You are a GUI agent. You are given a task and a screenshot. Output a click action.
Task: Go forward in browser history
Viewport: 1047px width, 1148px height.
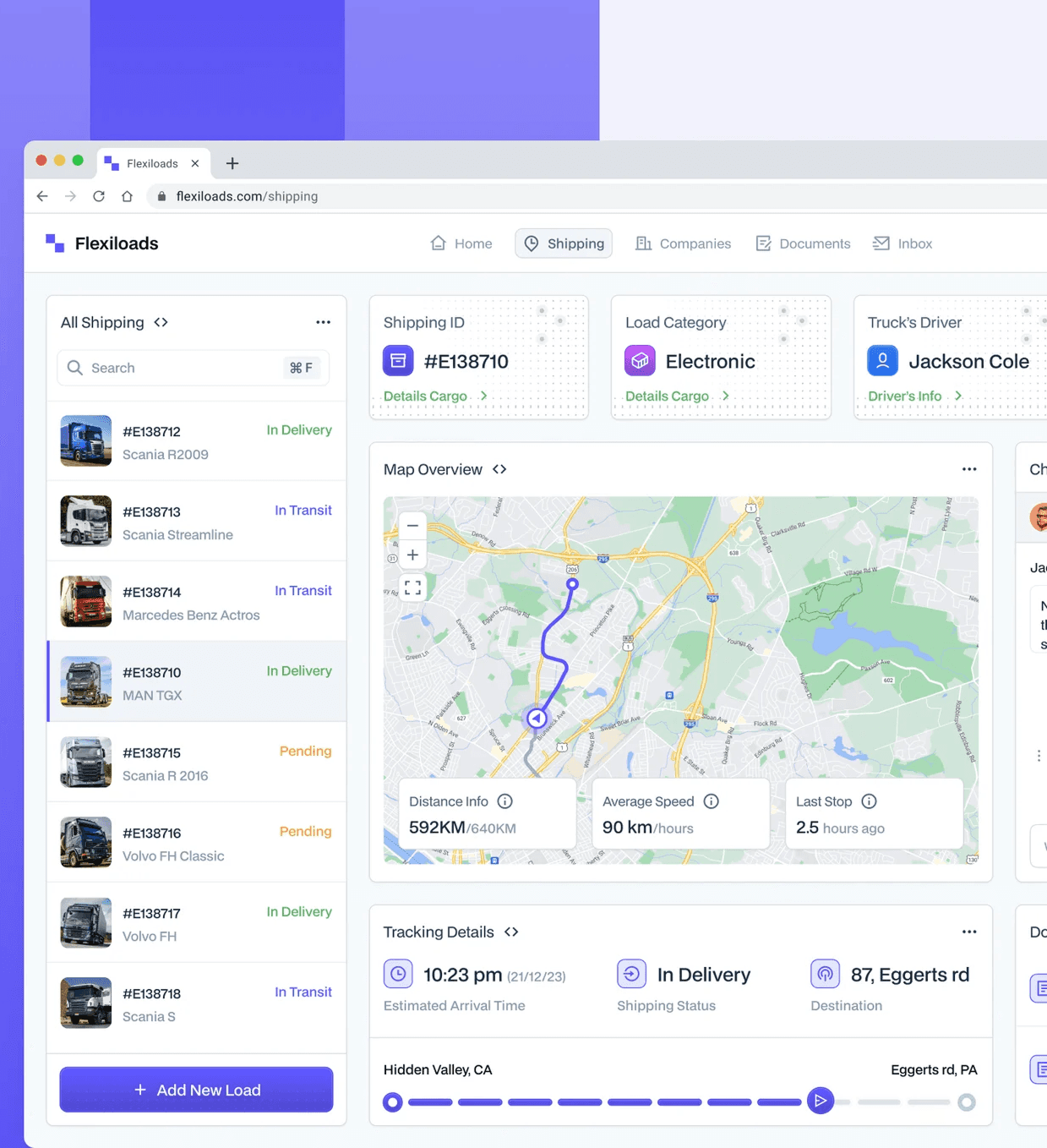pyautogui.click(x=70, y=196)
